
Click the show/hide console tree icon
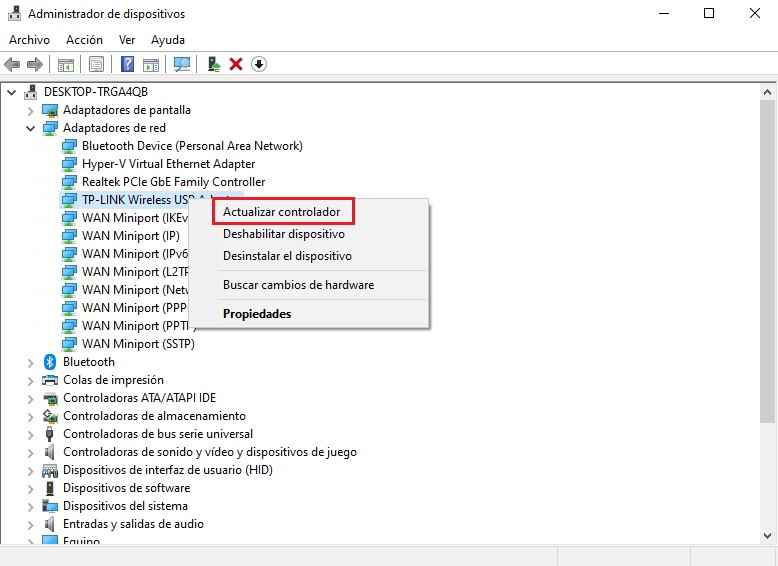(65, 64)
